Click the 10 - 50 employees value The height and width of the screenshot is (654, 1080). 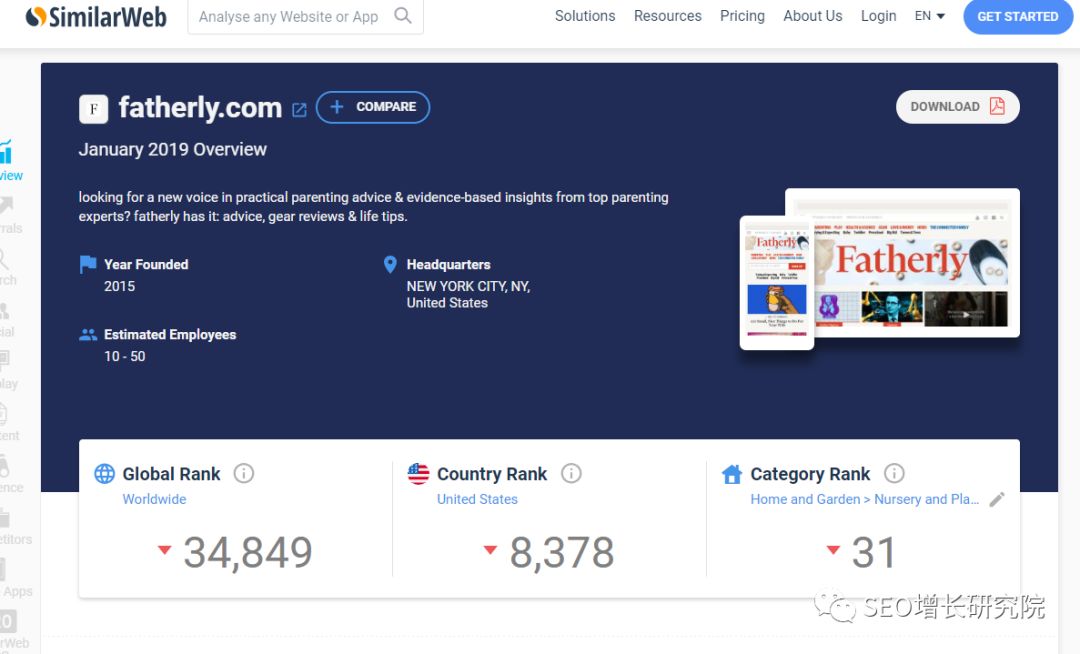(125, 357)
